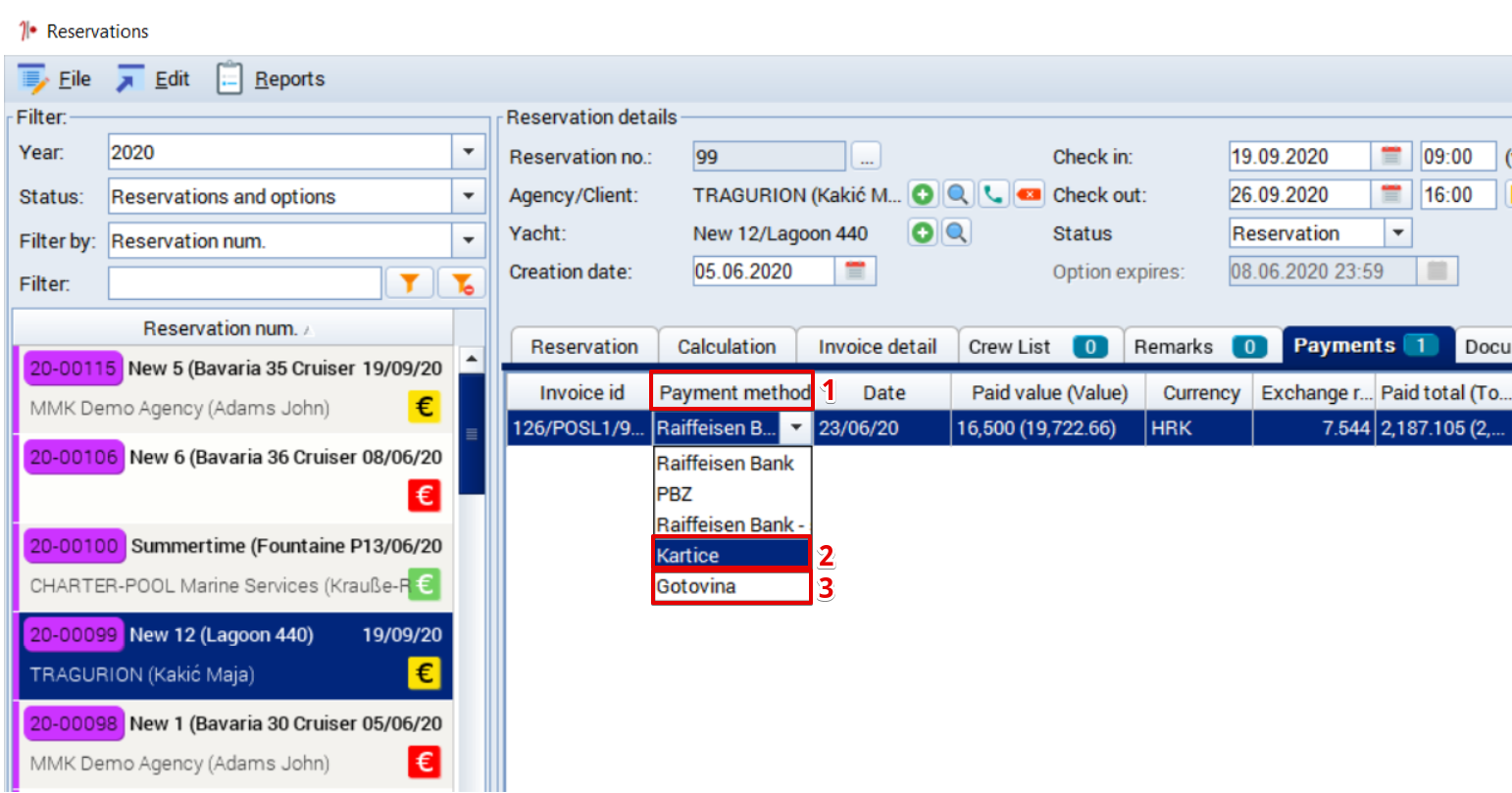Click the ellipsis button beside Reservation no.

click(x=866, y=157)
